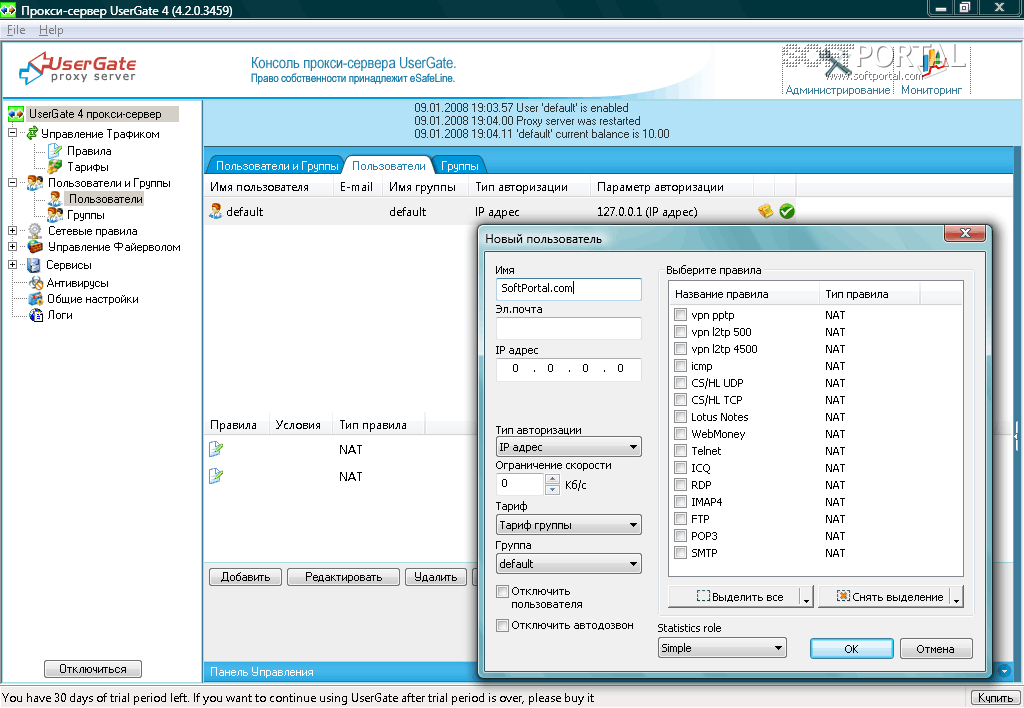Click the Удалить button

[x=436, y=577]
